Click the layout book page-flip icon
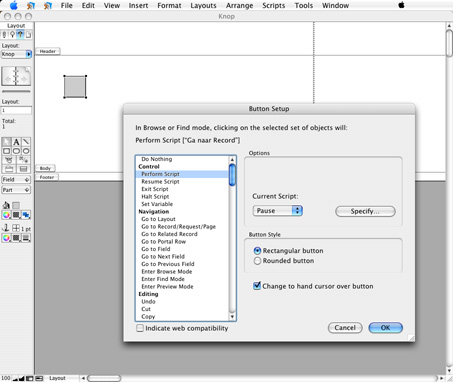 (16, 76)
